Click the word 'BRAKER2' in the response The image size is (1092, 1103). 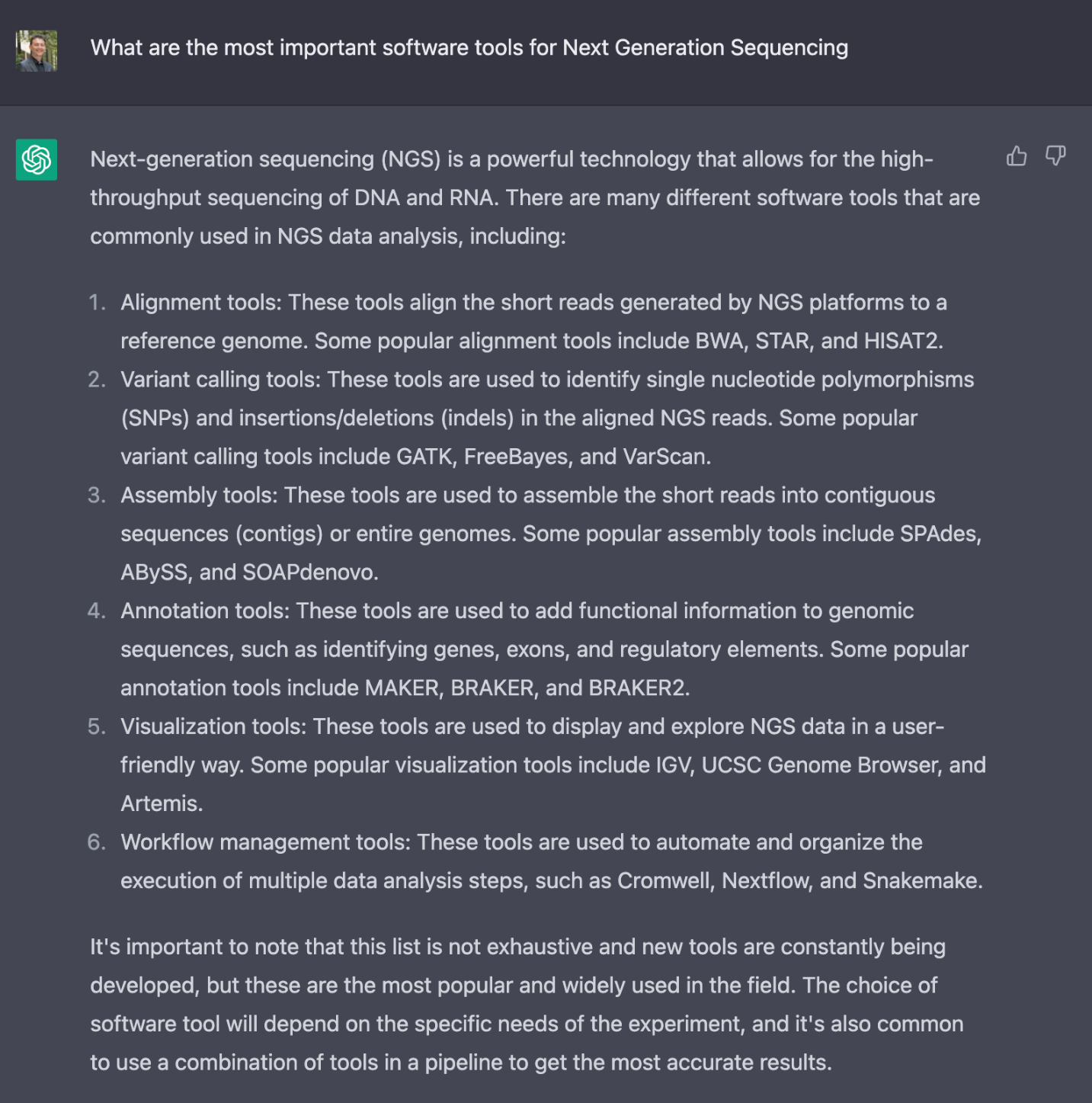click(x=636, y=688)
